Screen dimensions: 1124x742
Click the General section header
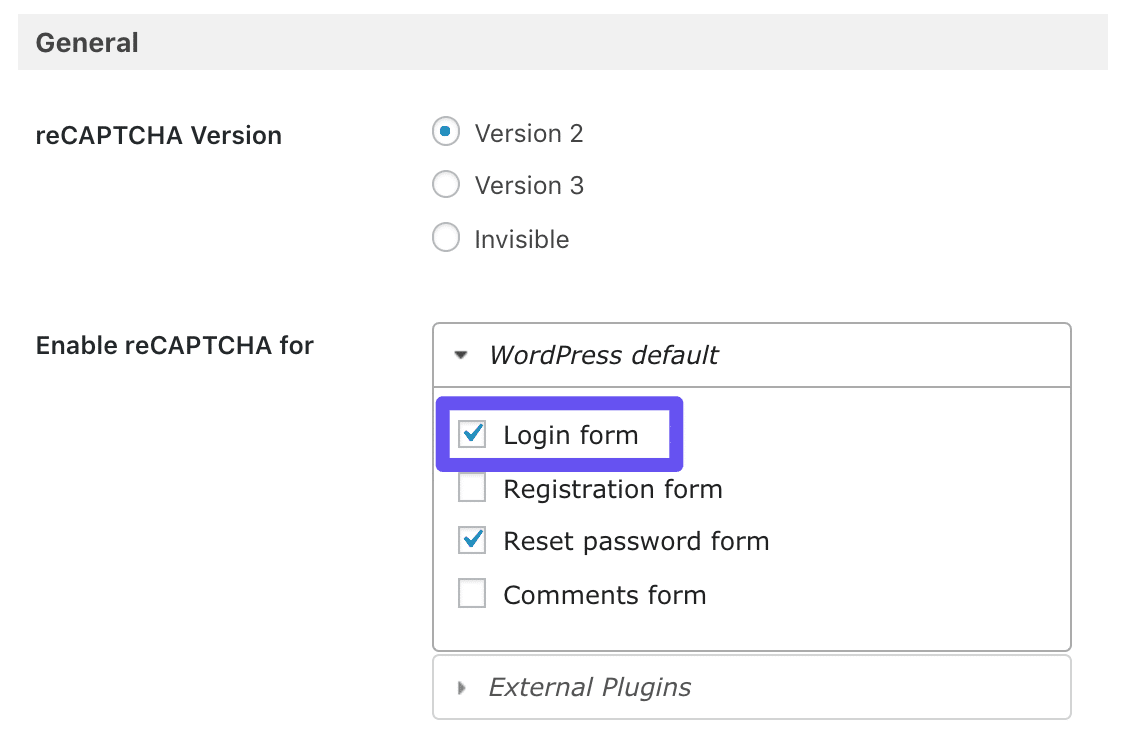[87, 42]
